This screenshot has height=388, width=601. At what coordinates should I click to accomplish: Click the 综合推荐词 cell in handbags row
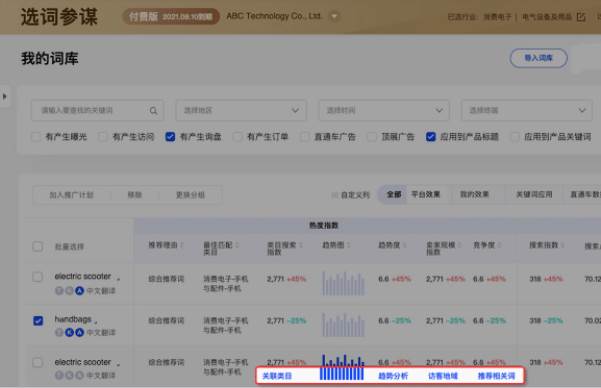pos(166,321)
